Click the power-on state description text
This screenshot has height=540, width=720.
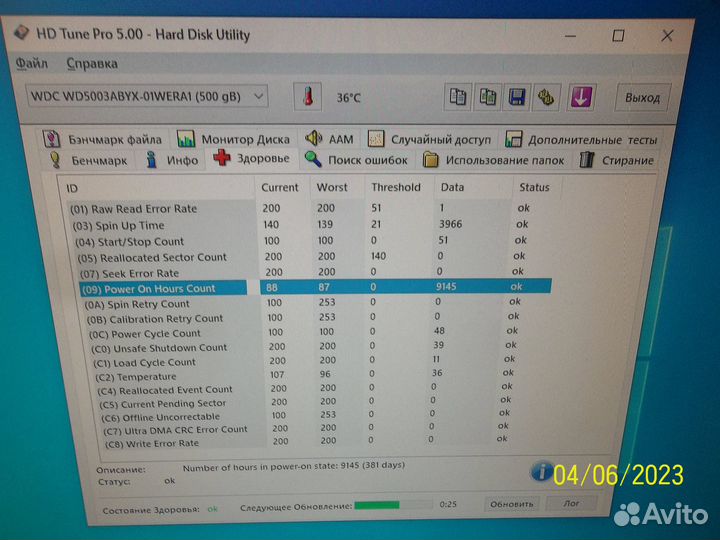[x=293, y=467]
